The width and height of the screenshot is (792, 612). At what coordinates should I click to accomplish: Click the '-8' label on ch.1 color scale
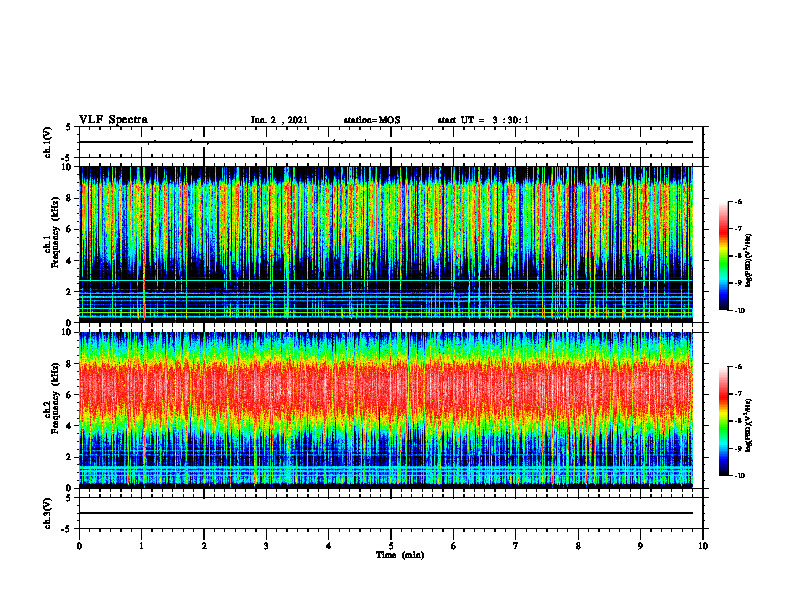click(738, 256)
